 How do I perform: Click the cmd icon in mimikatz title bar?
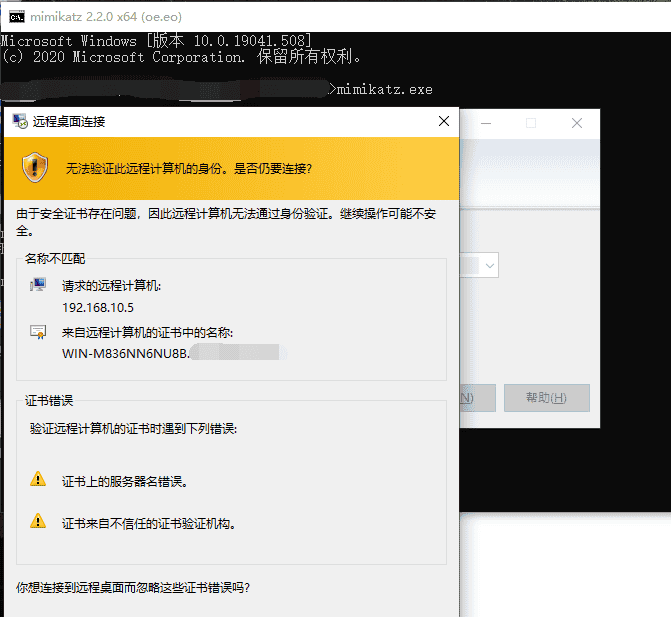coord(17,17)
